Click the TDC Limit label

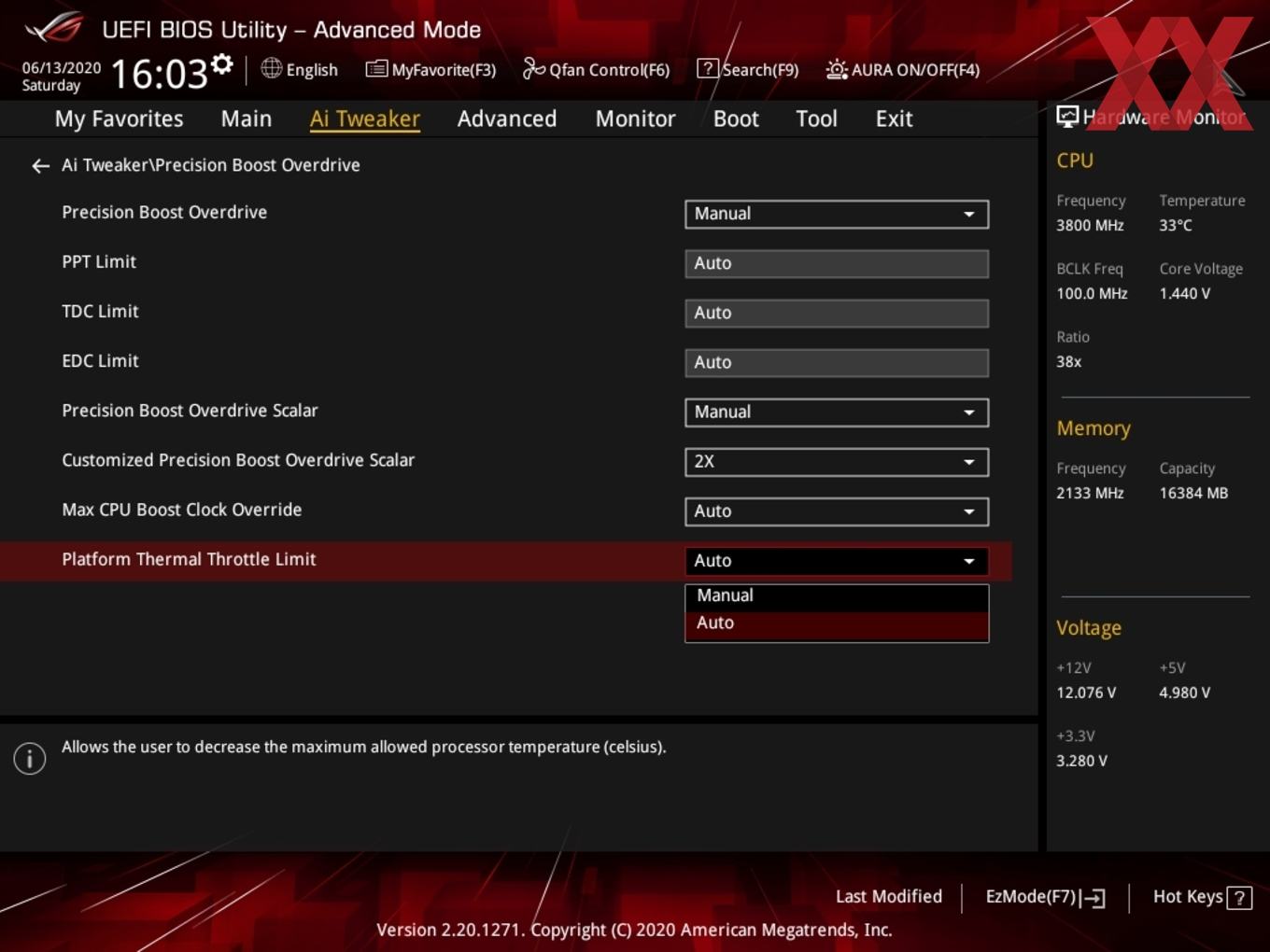pyautogui.click(x=100, y=311)
